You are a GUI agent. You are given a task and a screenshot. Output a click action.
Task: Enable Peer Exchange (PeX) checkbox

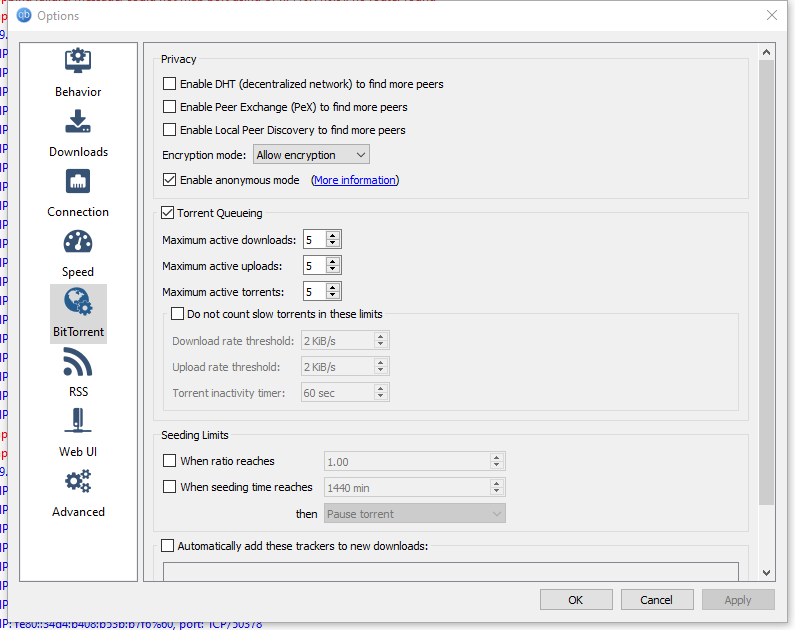[169, 107]
